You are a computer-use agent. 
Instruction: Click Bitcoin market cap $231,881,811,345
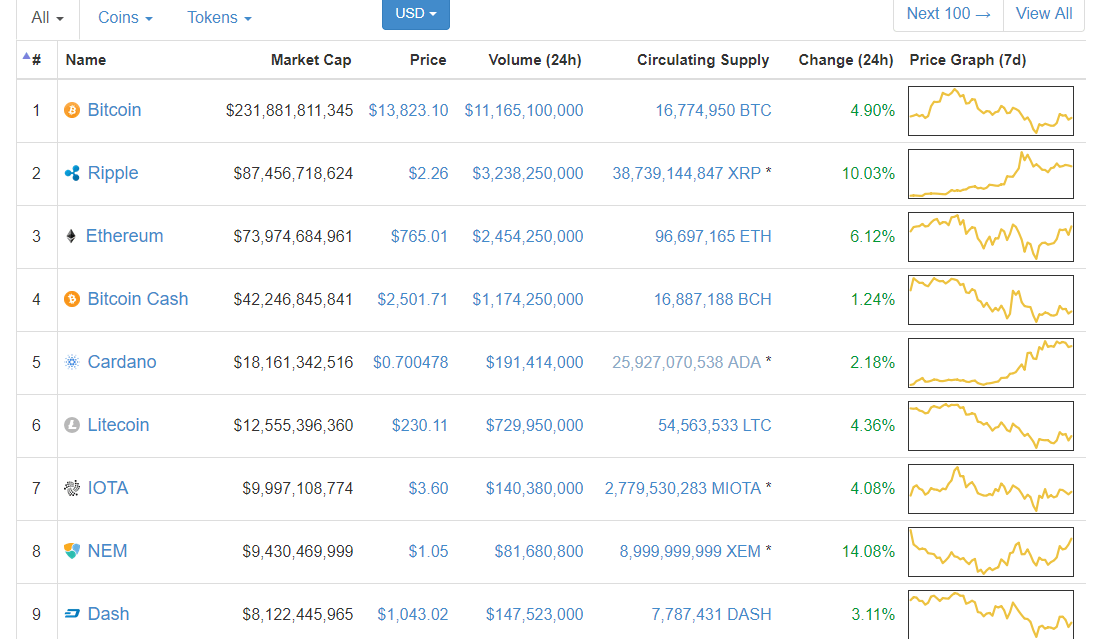289,111
